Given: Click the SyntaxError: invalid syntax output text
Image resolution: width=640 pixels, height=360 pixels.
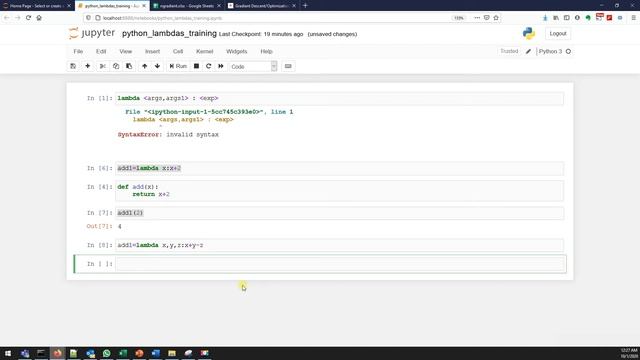Looking at the screenshot, I should pyautogui.click(x=168, y=135).
